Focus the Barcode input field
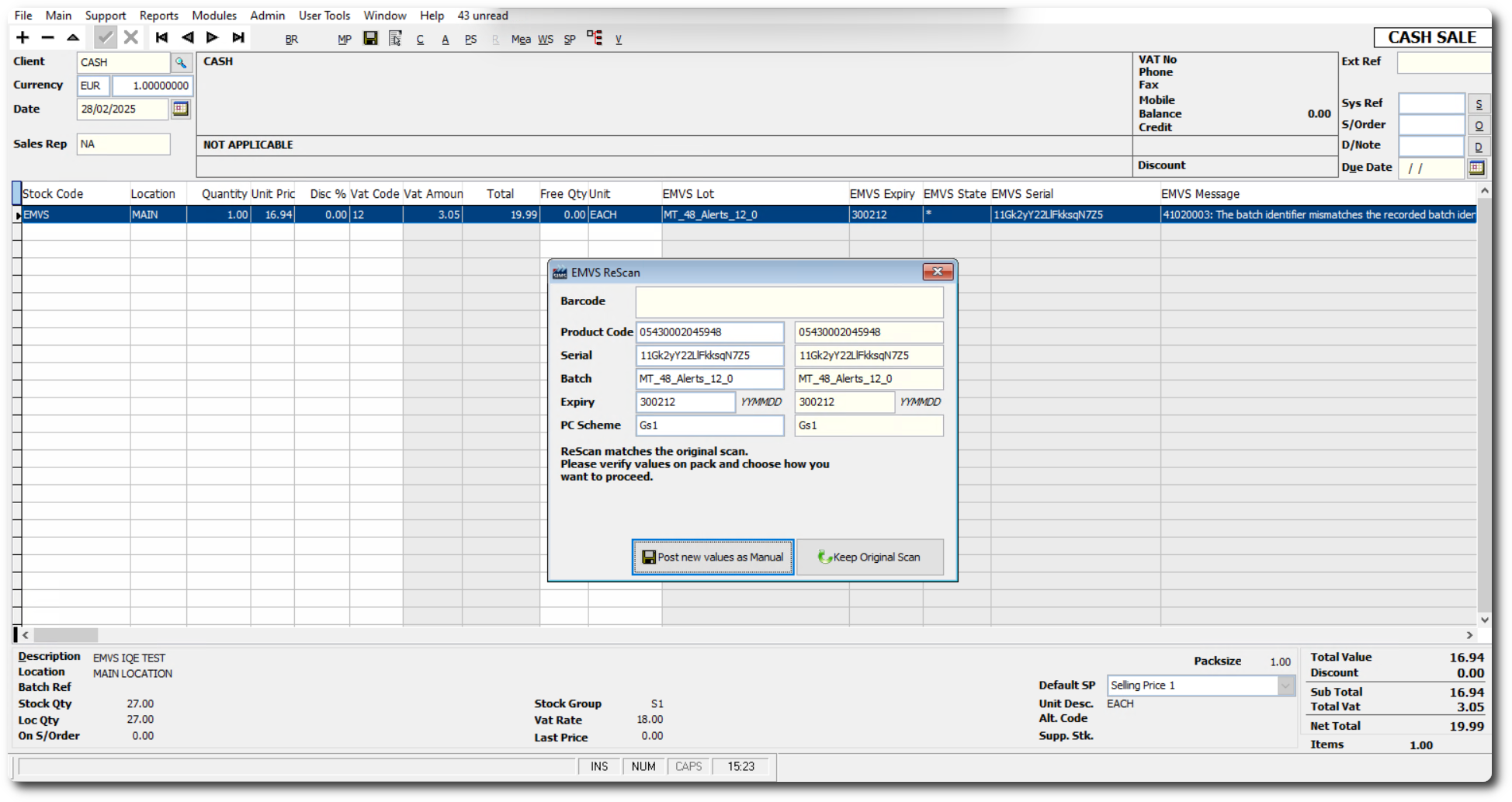Viewport: 1512px width, 802px height. [789, 301]
